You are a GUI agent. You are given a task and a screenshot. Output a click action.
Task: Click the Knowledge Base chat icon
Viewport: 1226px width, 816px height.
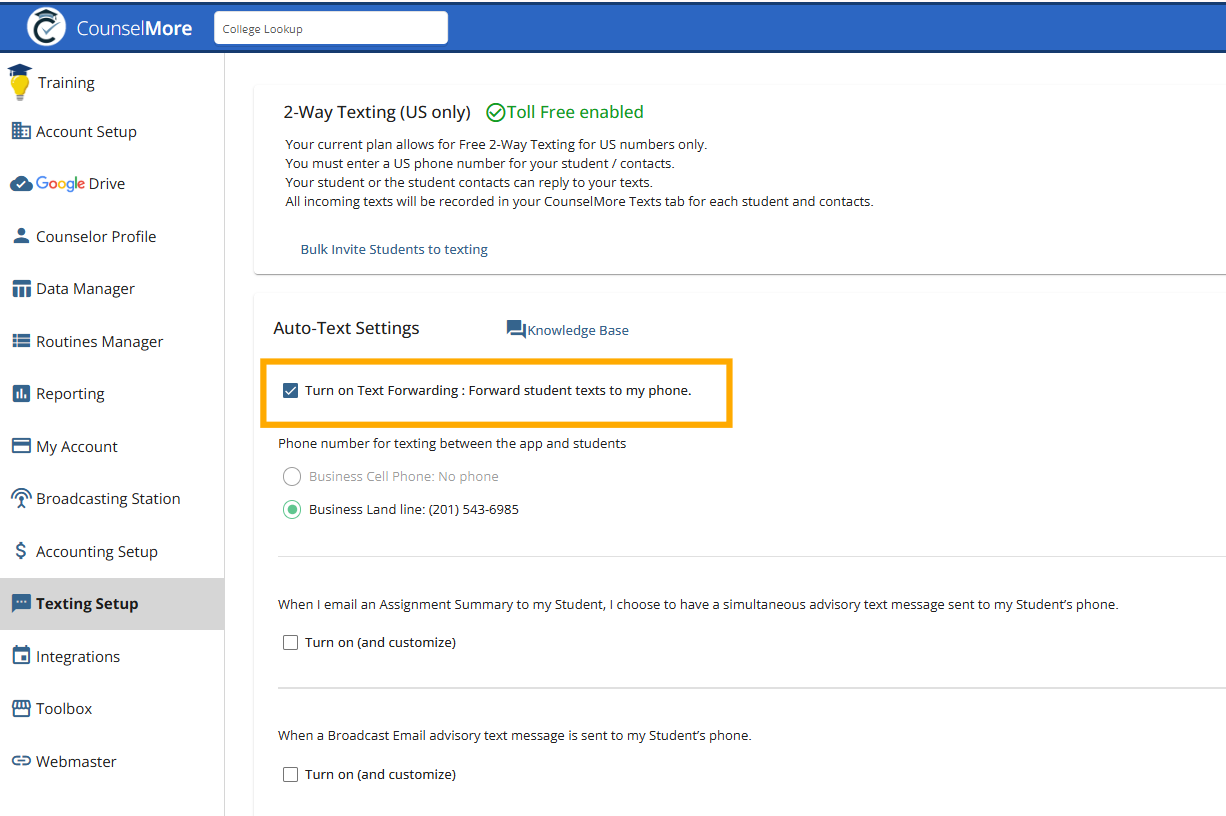516,329
